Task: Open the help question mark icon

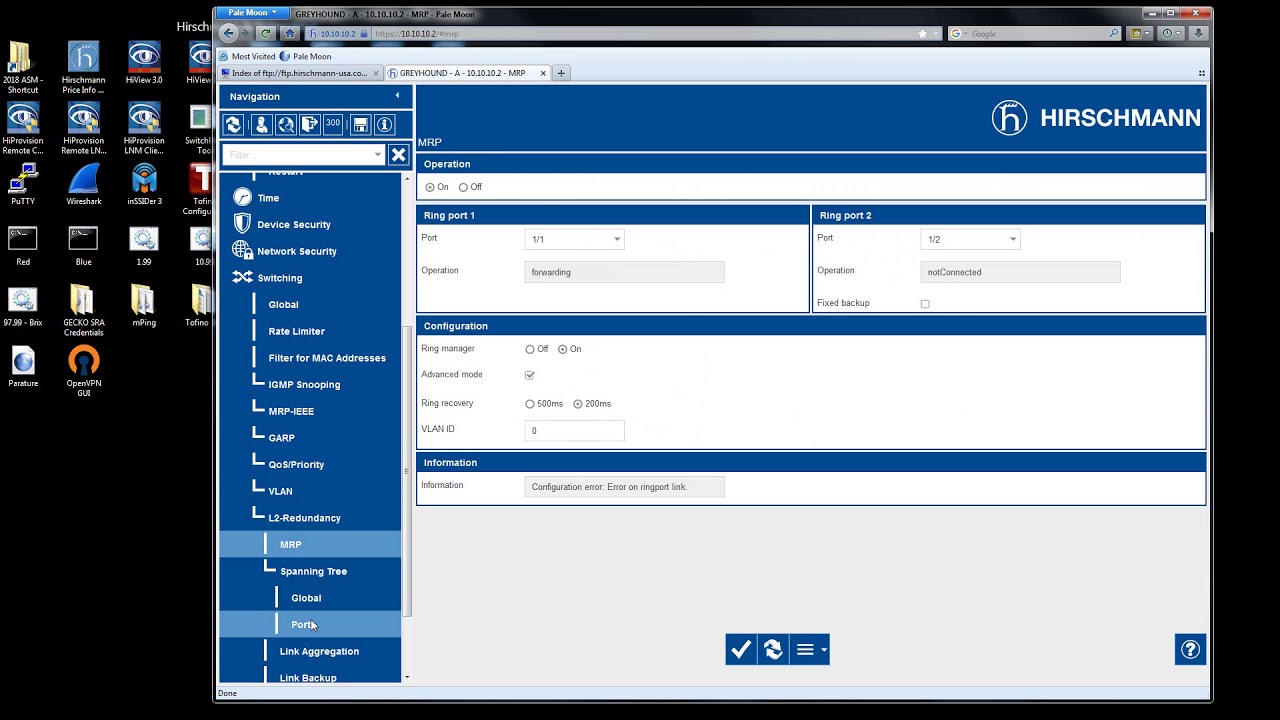Action: [1190, 650]
